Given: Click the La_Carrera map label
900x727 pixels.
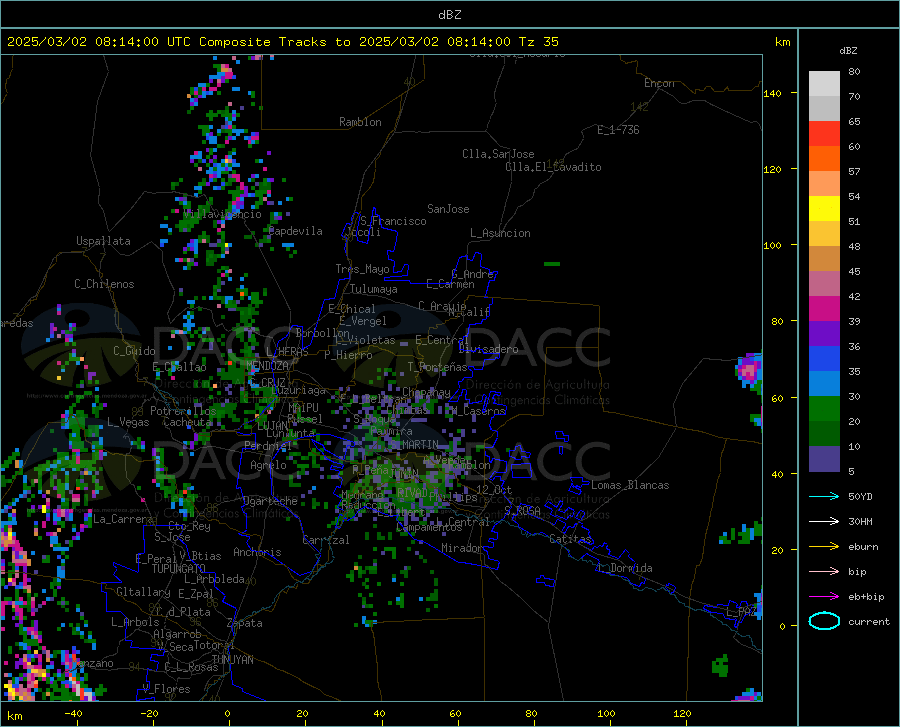Looking at the screenshot, I should tap(123, 519).
